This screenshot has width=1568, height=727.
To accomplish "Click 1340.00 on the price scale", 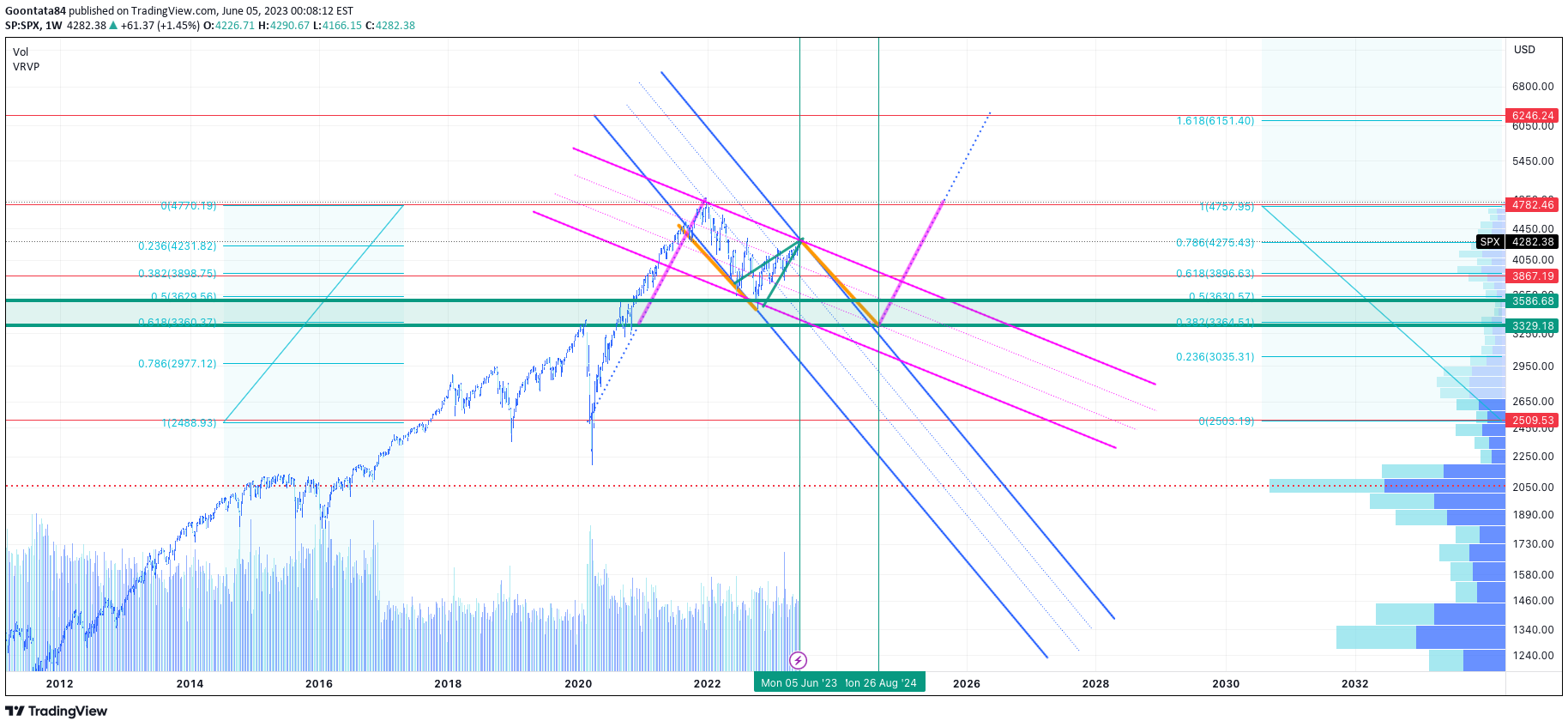I will pyautogui.click(x=1533, y=630).
